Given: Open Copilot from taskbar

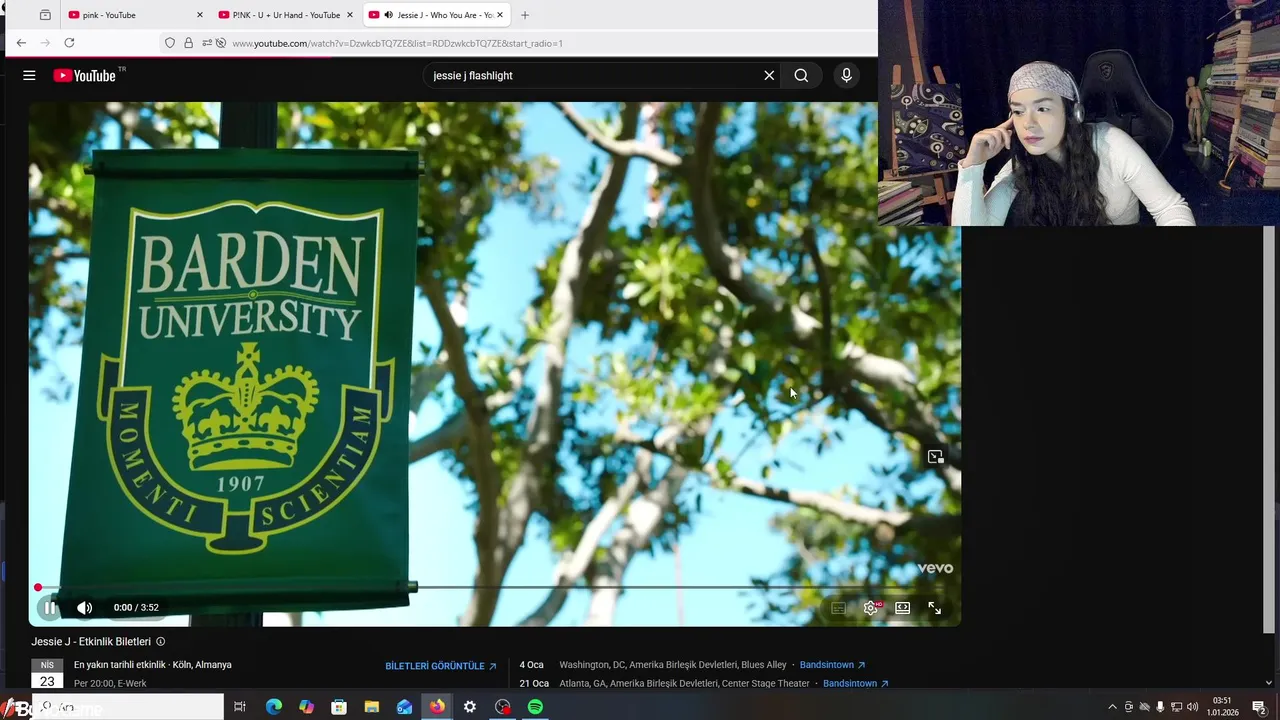Looking at the screenshot, I should (306, 707).
